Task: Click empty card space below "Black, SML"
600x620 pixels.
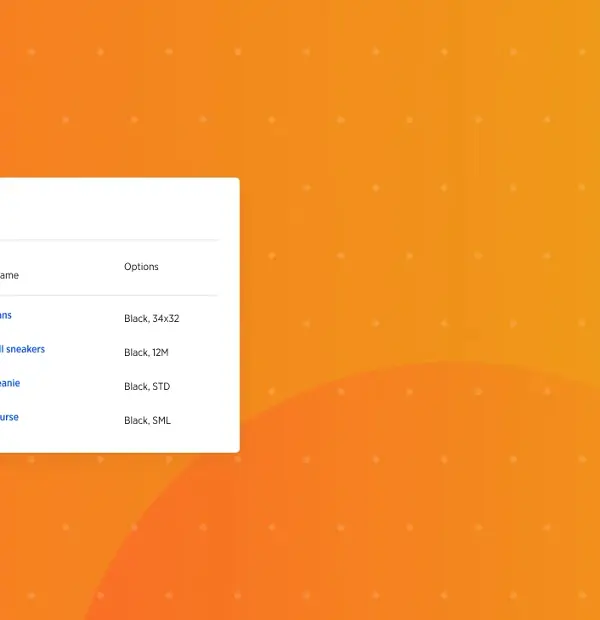Action: 150,441
